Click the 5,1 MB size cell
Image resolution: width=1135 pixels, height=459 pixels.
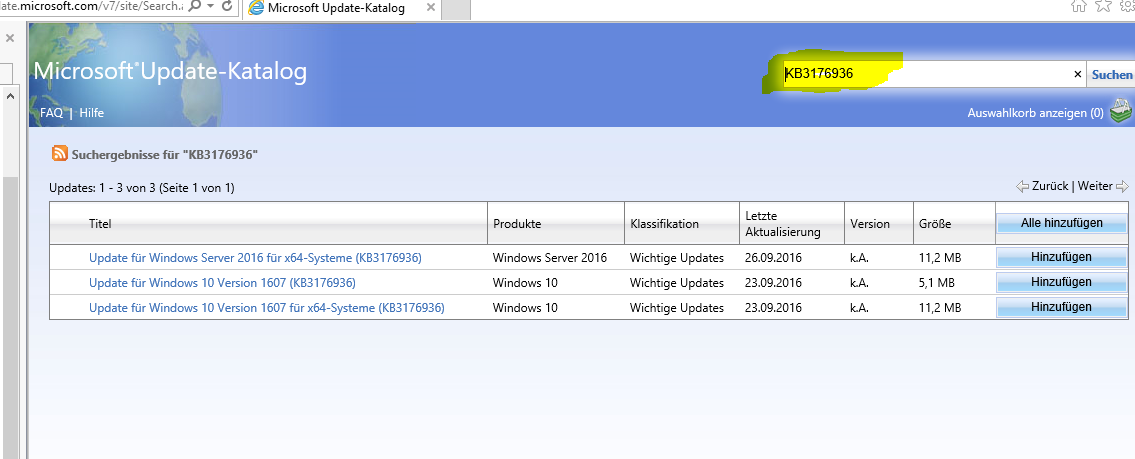937,283
